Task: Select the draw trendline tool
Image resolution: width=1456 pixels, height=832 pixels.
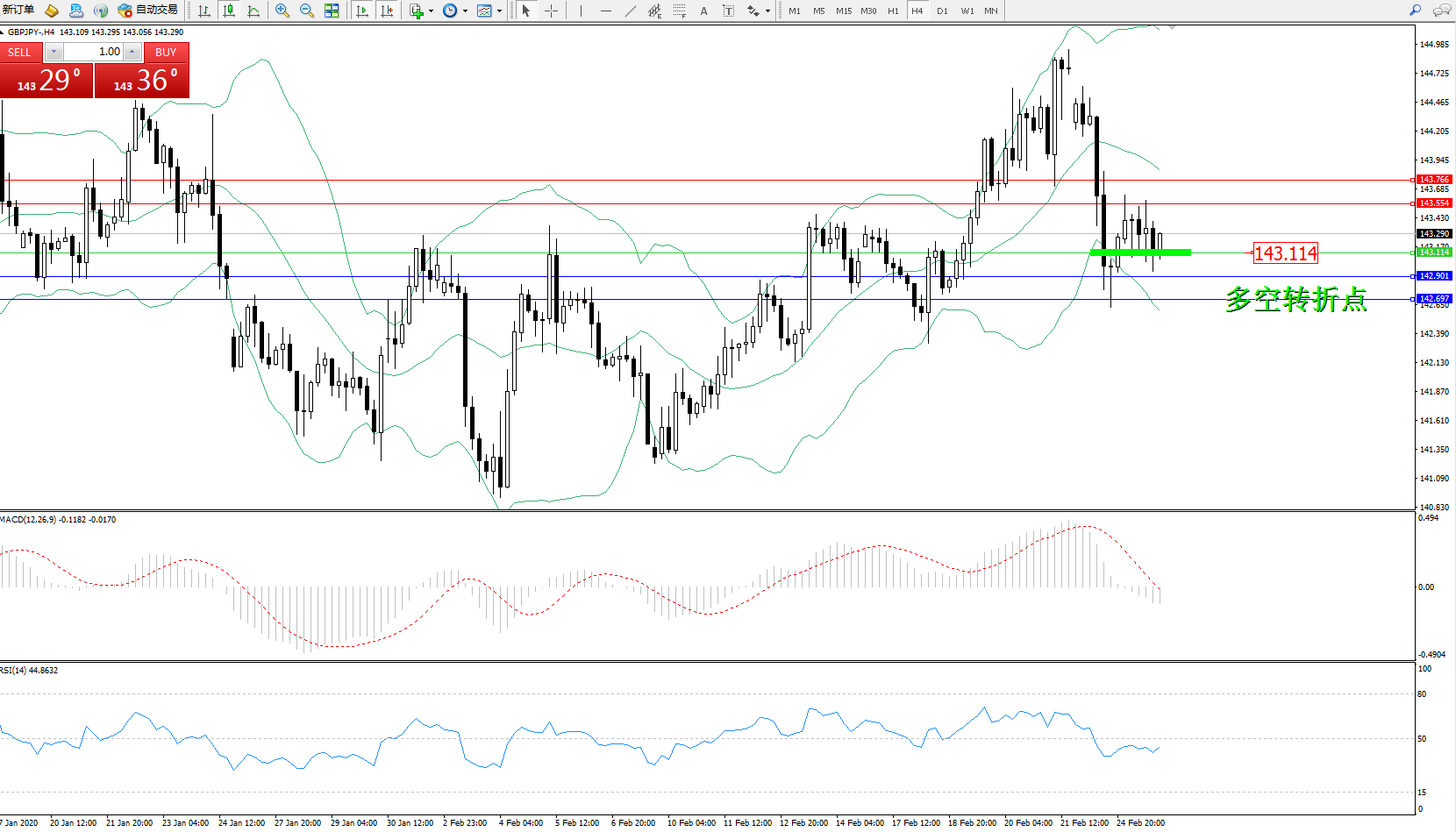Action: (x=630, y=11)
